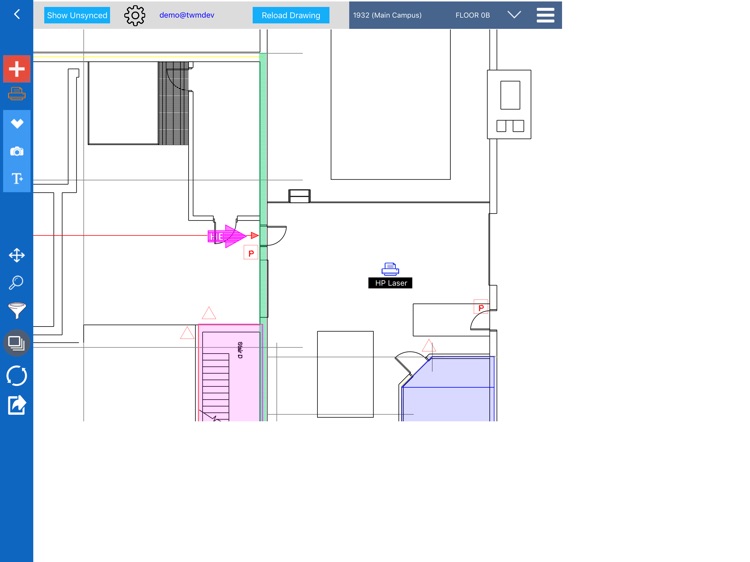
Task: Click the demo@twmdev account link
Action: (187, 15)
